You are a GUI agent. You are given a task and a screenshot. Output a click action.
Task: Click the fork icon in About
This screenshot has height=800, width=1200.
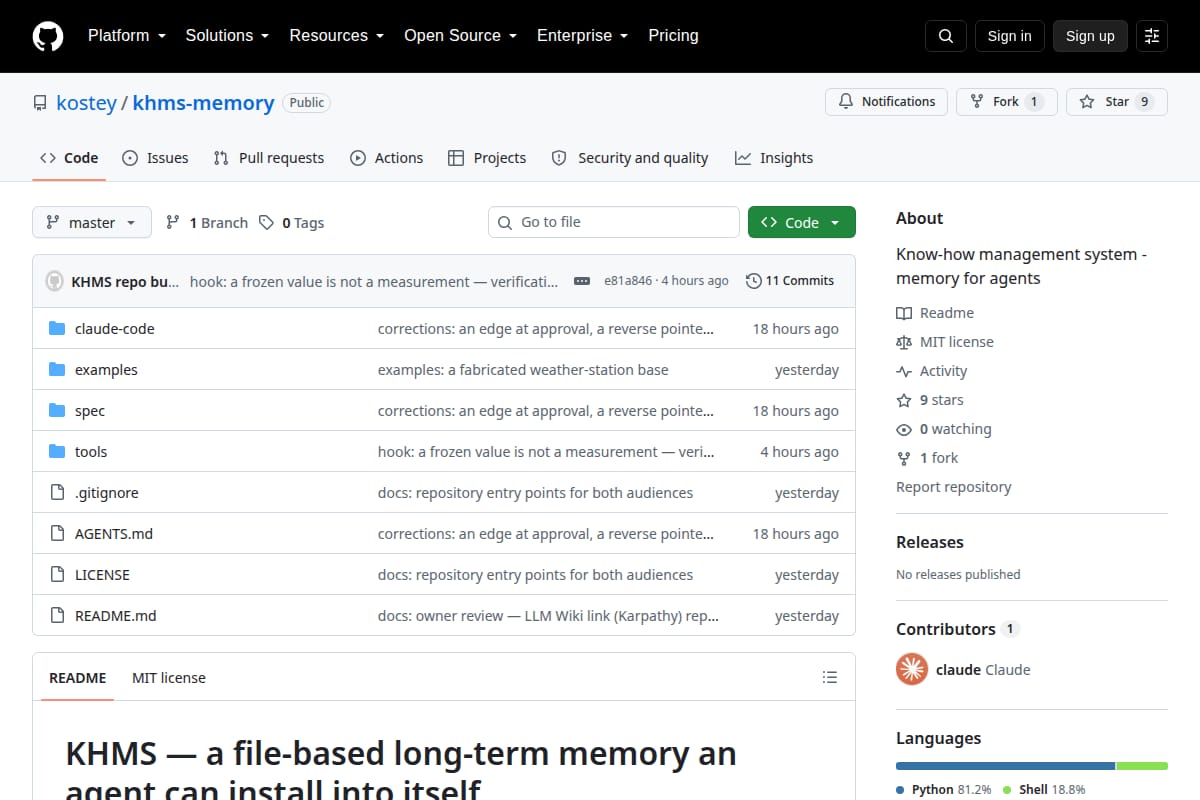(x=904, y=458)
